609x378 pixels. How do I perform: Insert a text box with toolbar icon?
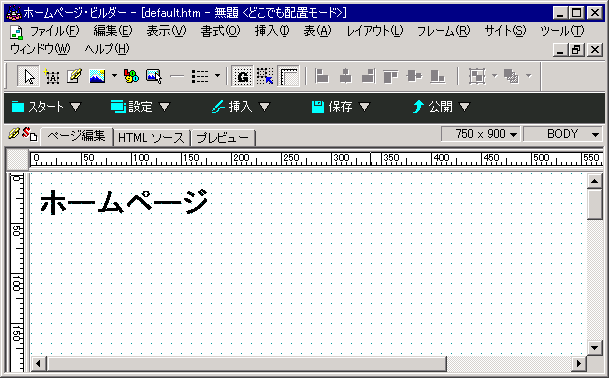tap(52, 76)
